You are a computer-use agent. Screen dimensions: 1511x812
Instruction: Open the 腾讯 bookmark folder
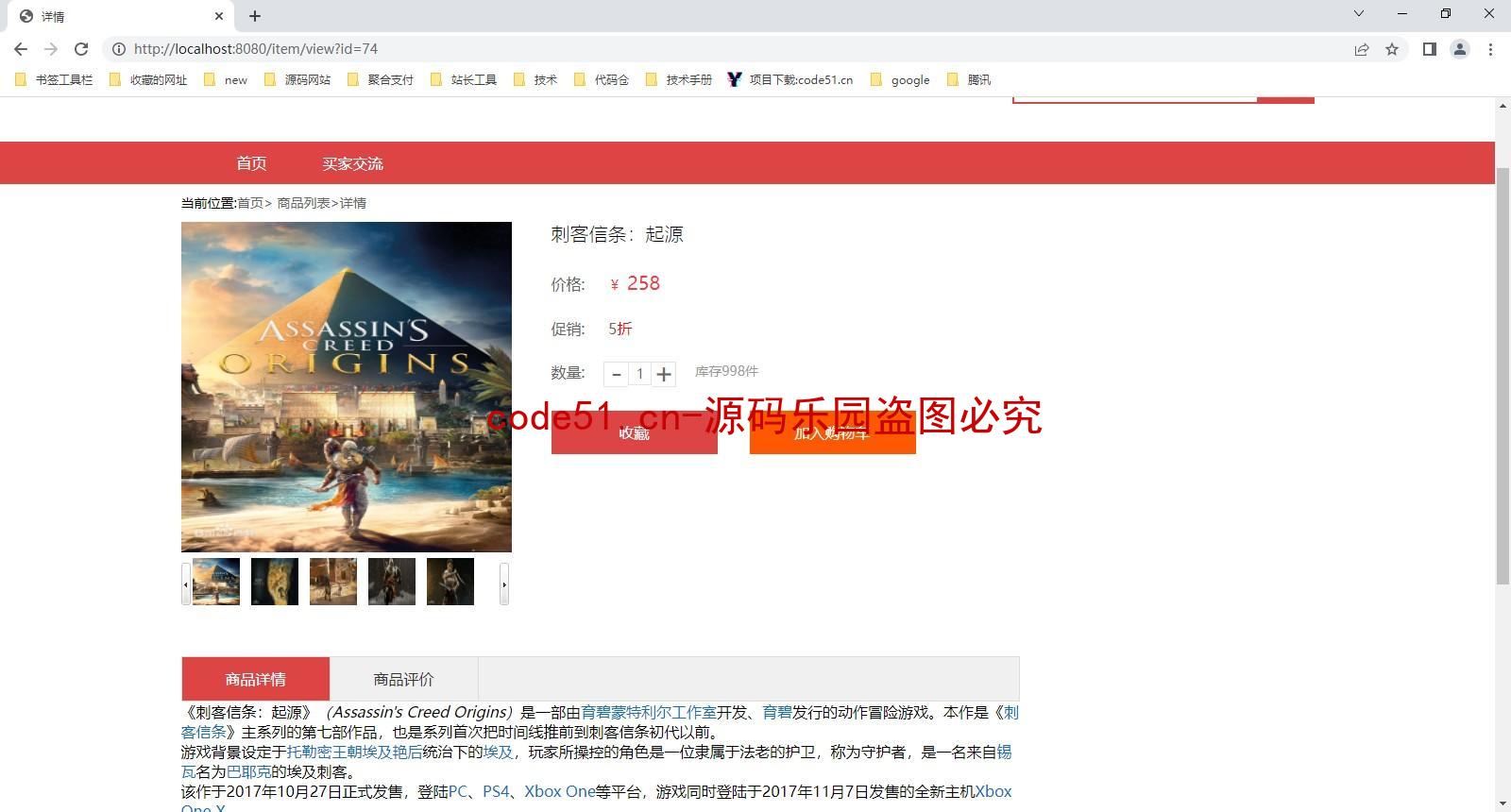[969, 79]
